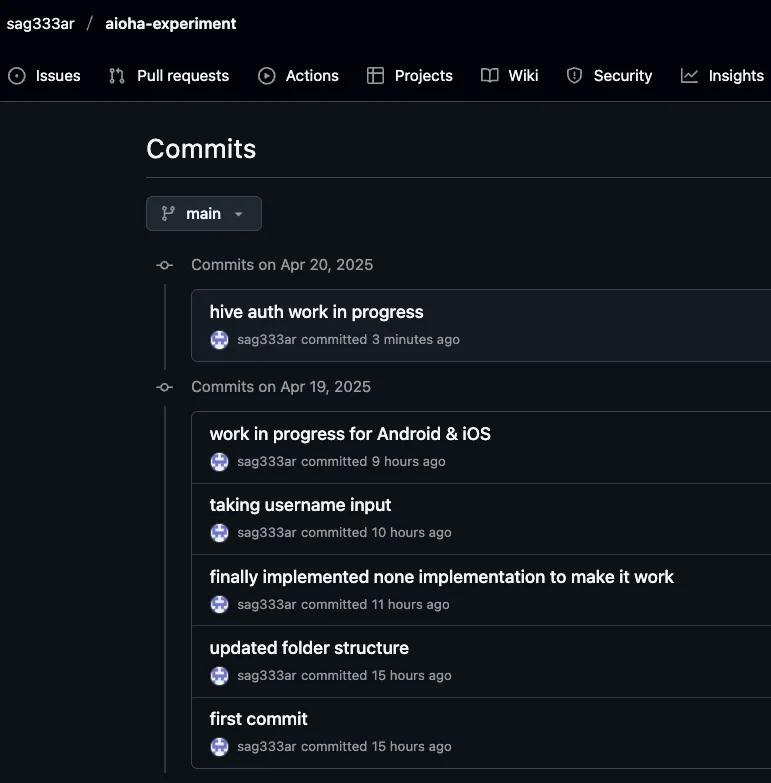The image size is (771, 783).
Task: Click '9 hours ago' timestamp
Action: click(x=408, y=462)
